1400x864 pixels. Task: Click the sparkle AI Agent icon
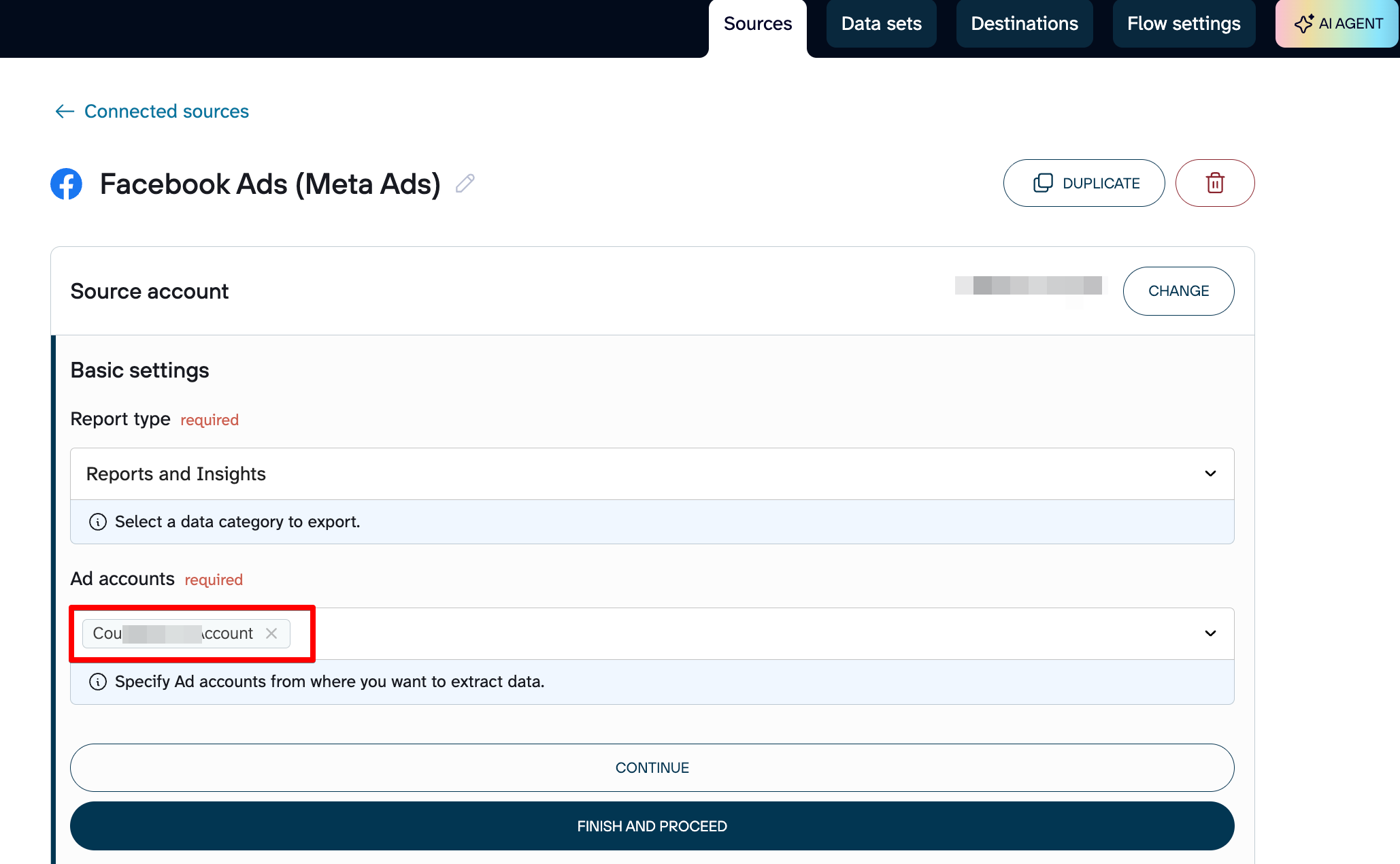pyautogui.click(x=1303, y=24)
